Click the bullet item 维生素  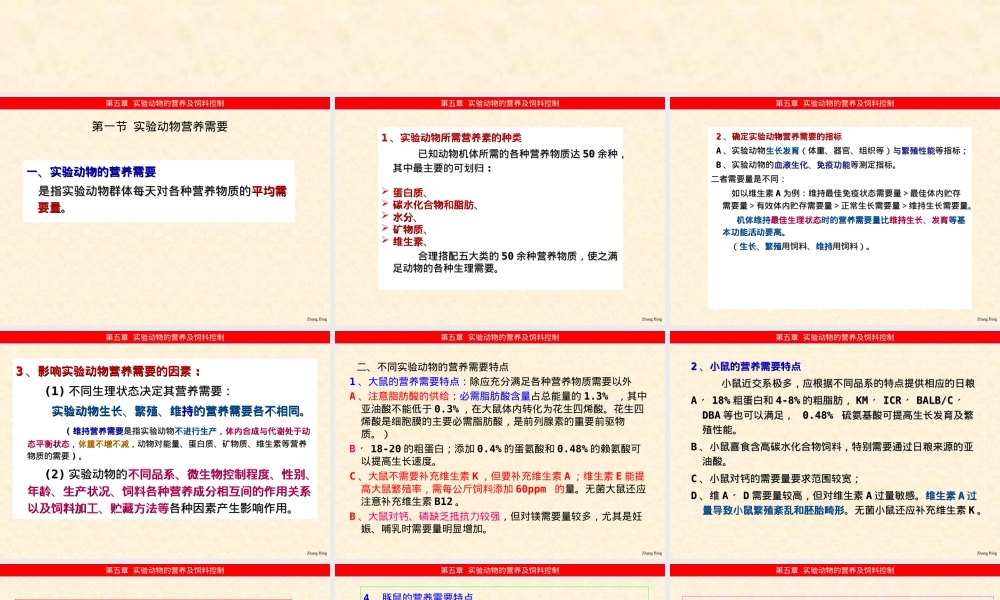[409, 242]
